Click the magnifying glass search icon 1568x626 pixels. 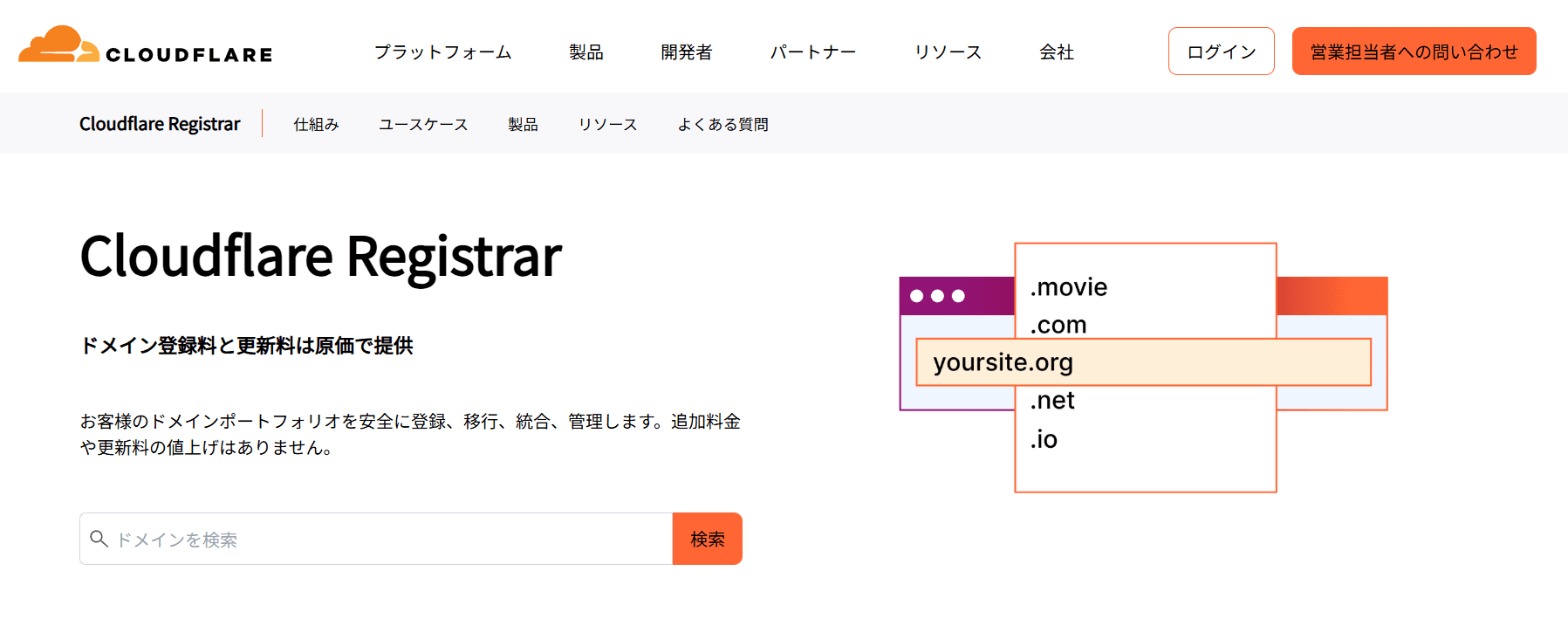coord(99,539)
